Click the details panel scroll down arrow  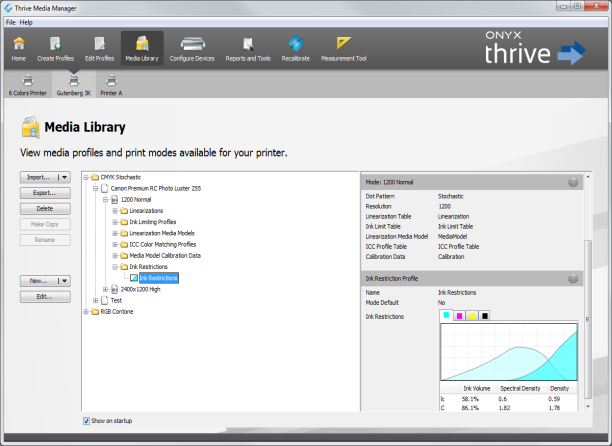point(587,407)
